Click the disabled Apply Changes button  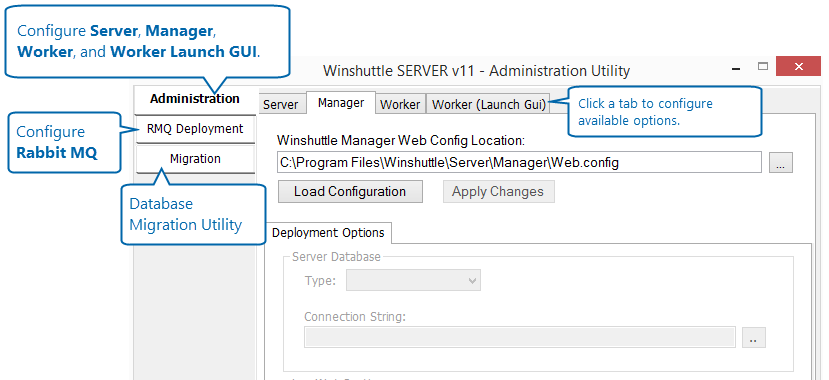498,191
